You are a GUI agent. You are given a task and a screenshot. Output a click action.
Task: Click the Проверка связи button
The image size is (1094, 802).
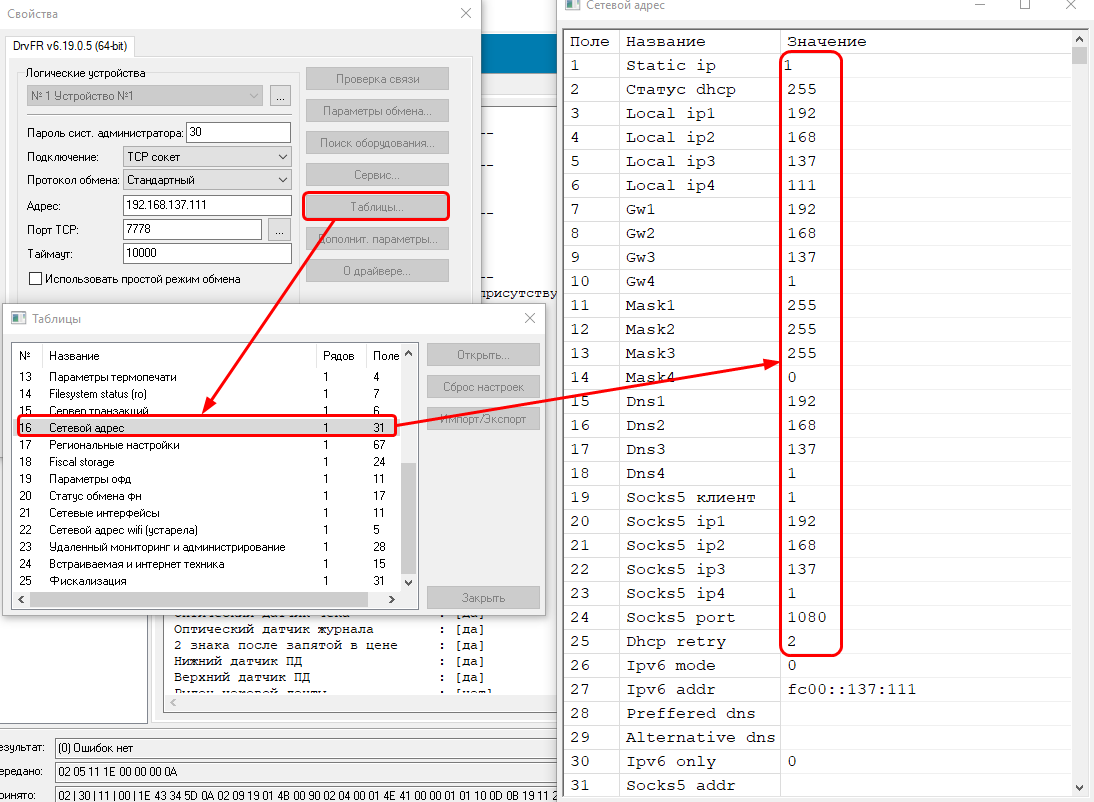click(377, 79)
